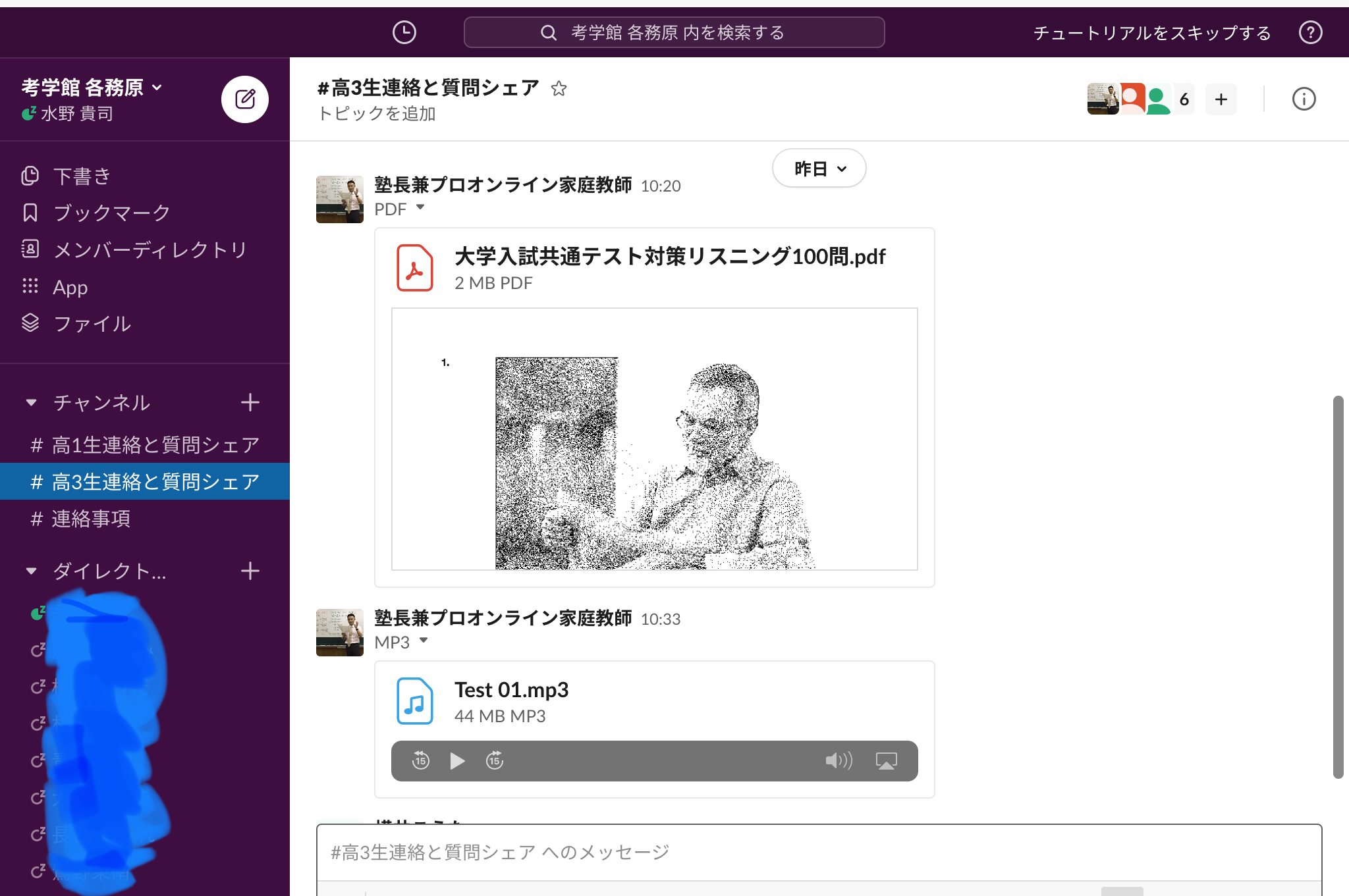Select the 高3生連絡と質問シェア channel in sidebar
Viewport: 1349px width, 896px height.
click(x=145, y=482)
